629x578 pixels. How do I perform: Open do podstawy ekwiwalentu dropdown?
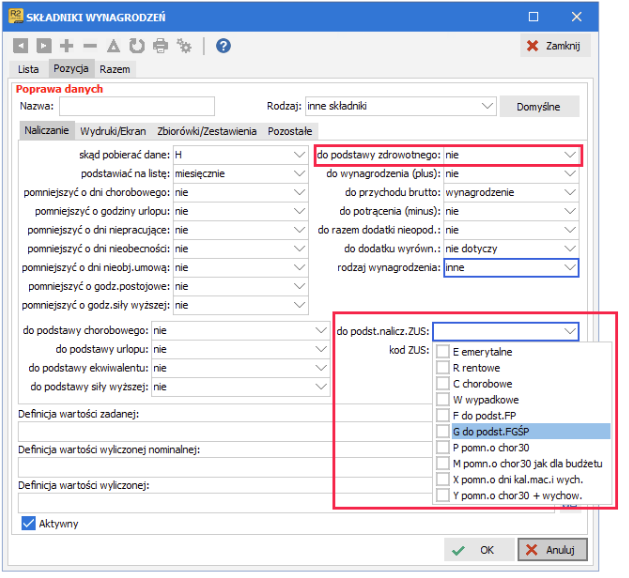tap(241, 368)
